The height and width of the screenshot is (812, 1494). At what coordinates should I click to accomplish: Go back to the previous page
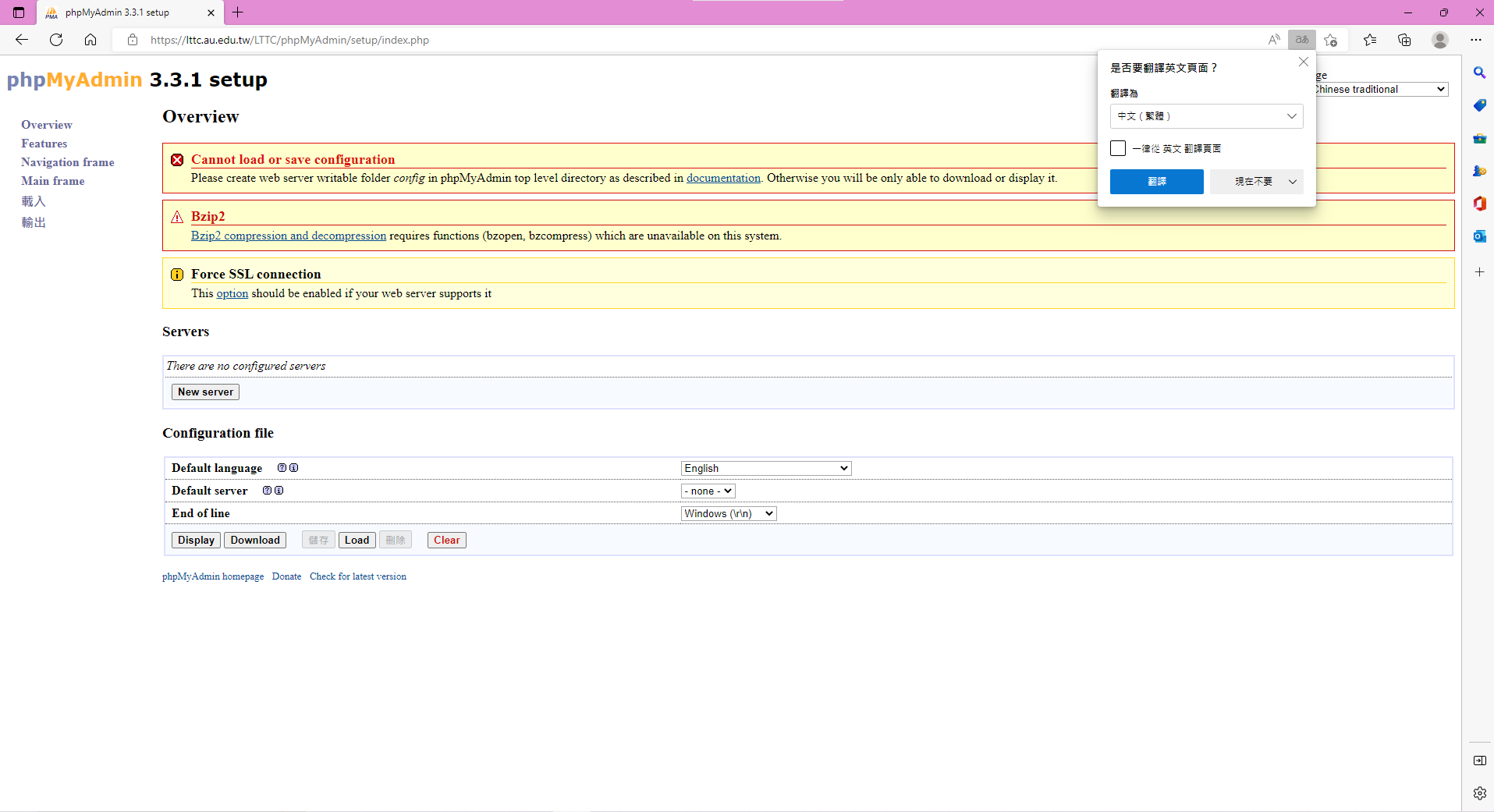(x=22, y=40)
